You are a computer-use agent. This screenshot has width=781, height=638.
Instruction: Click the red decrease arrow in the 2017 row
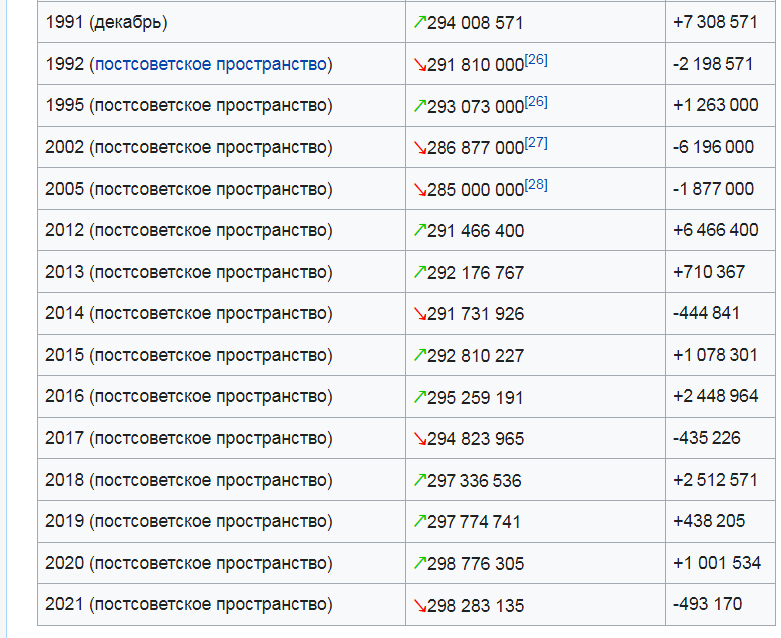419,438
